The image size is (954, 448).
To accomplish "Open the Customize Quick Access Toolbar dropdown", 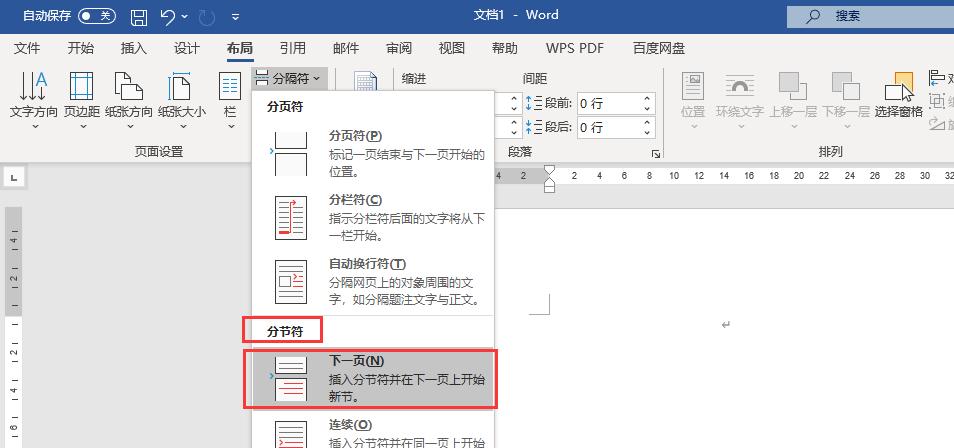I will pyautogui.click(x=235, y=17).
